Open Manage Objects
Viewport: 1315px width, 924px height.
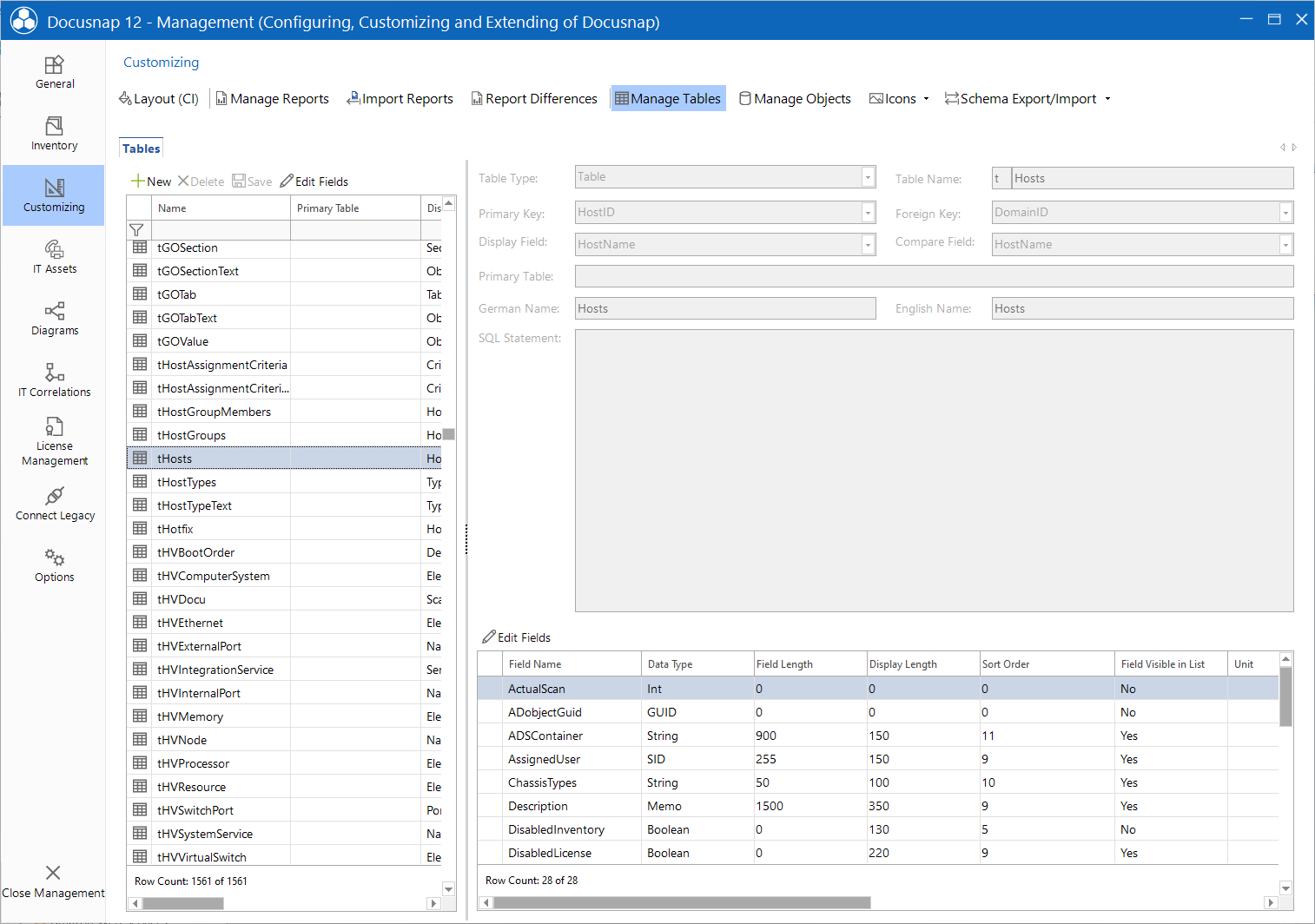[x=795, y=99]
